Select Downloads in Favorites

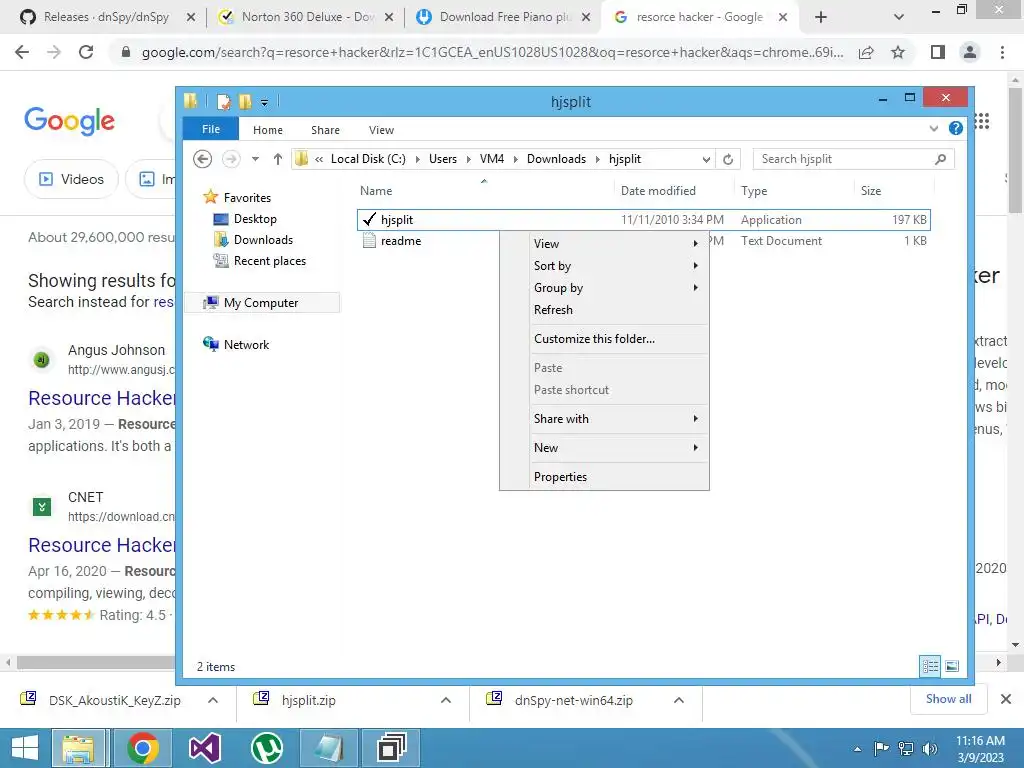click(263, 240)
